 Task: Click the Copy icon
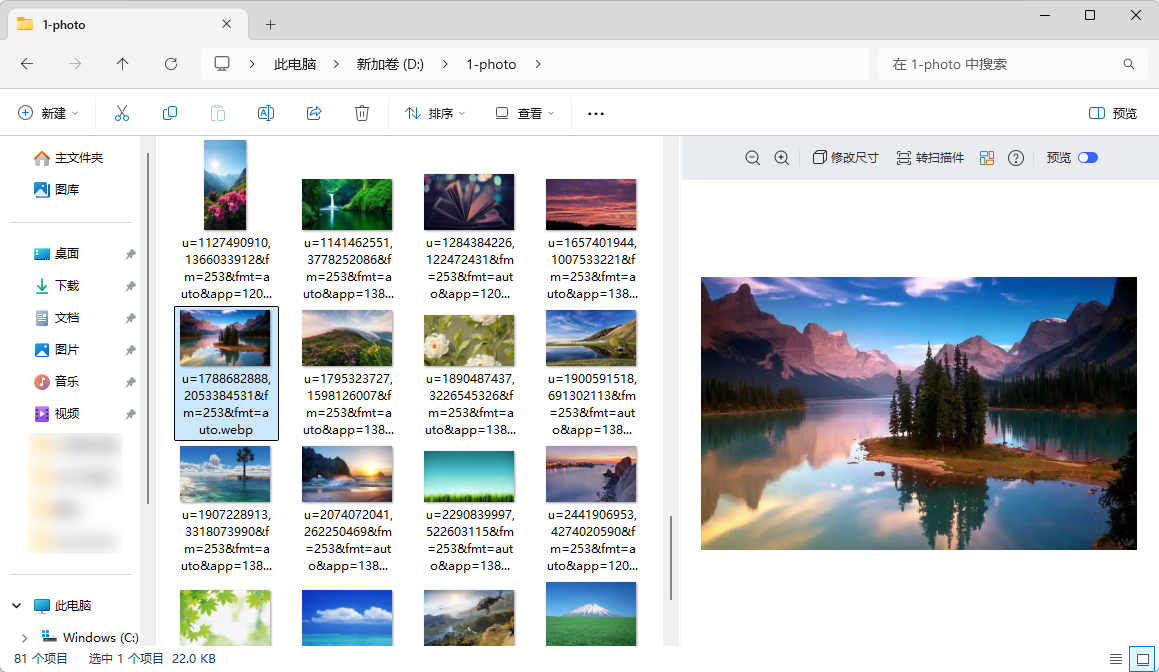[x=170, y=112]
